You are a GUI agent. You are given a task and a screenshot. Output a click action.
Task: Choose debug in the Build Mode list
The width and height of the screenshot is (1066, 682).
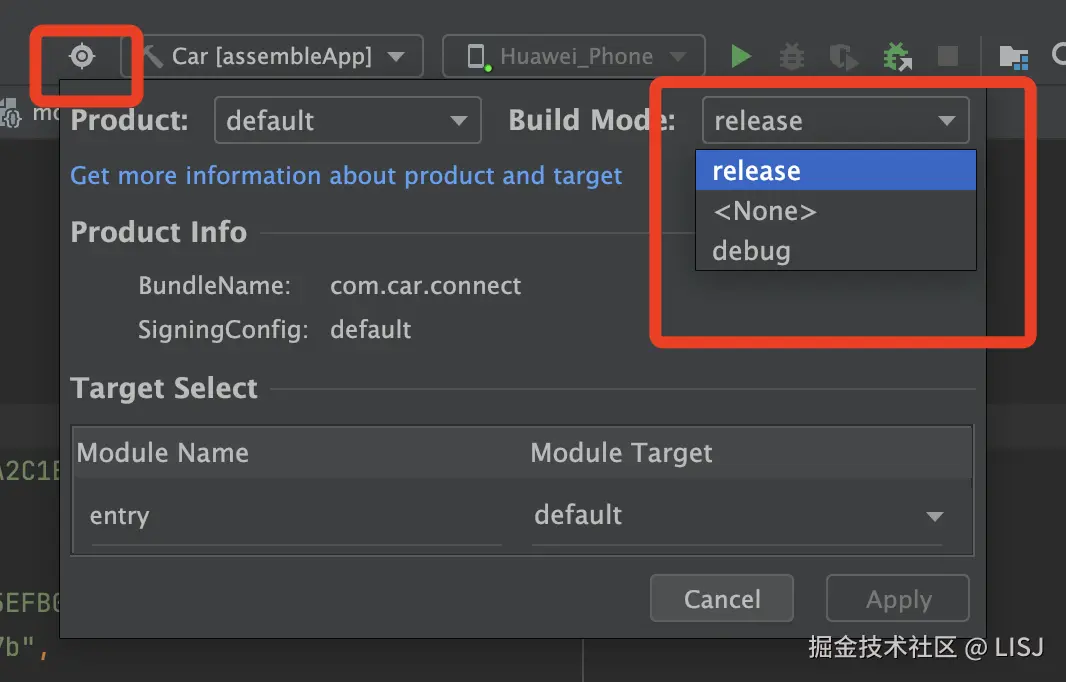point(751,251)
